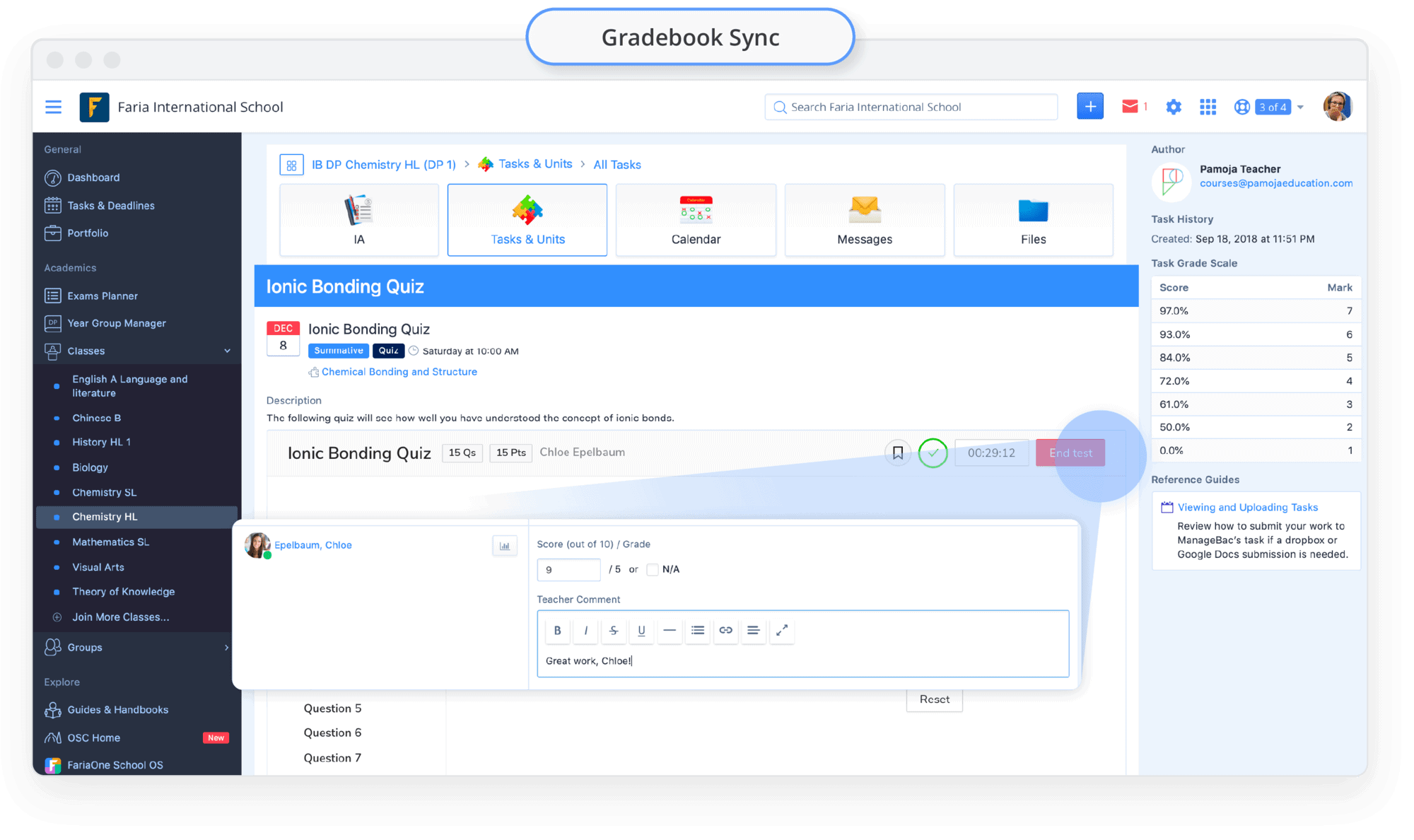Image resolution: width=1414 pixels, height=840 pixels.
Task: Click the green checkmark status icon
Action: tap(931, 452)
